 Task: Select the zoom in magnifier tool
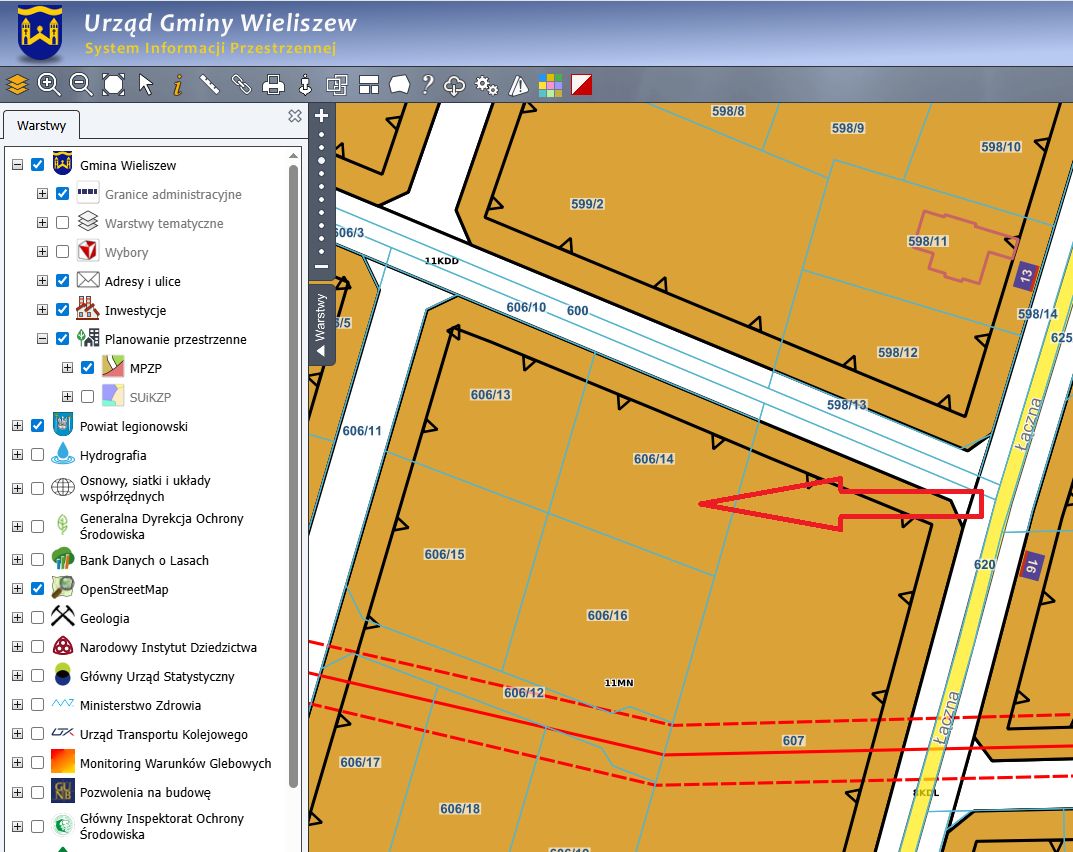(49, 85)
